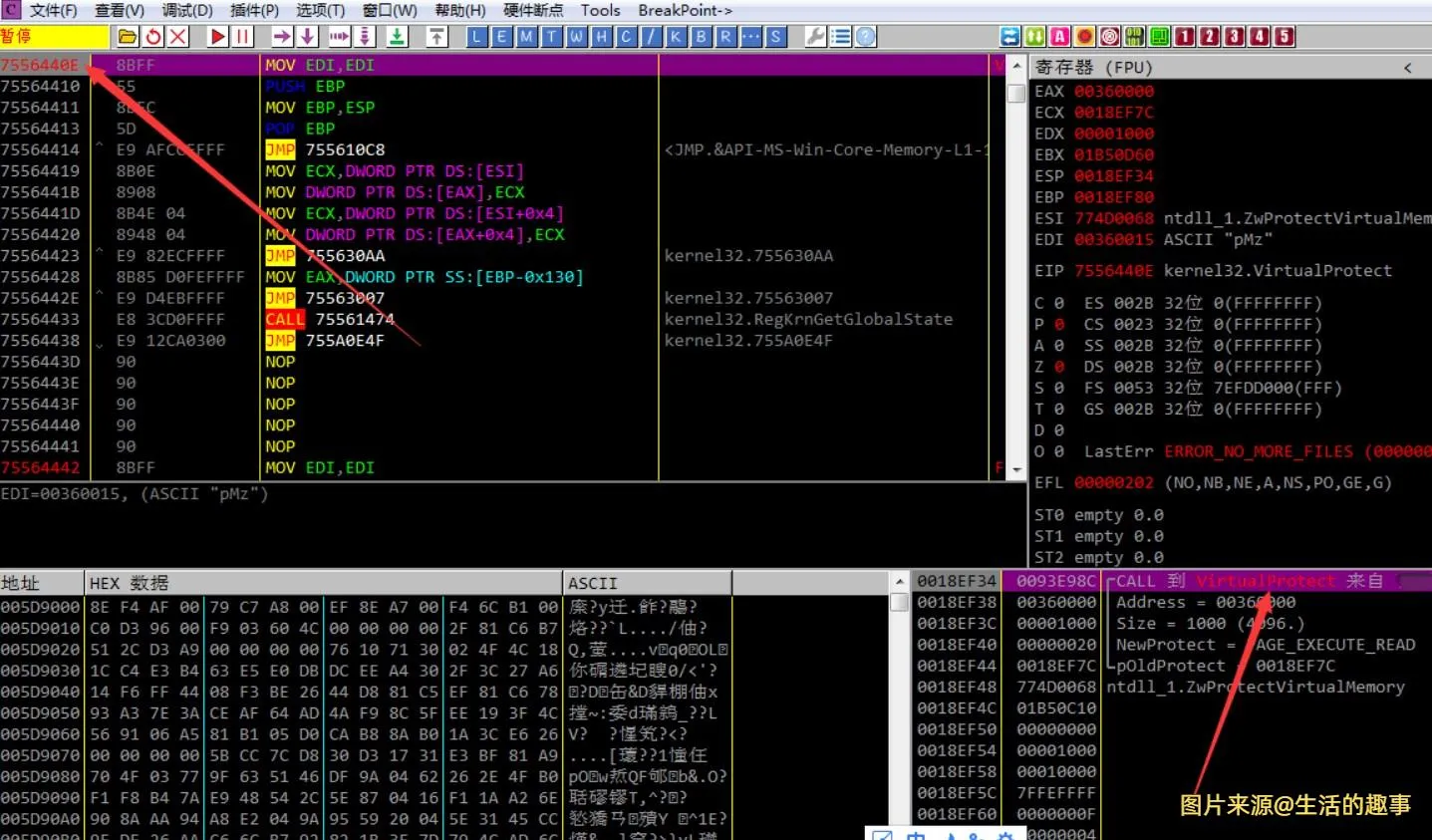The width and height of the screenshot is (1432, 840).
Task: Open the Breakpoints window (B button)
Action: 701,37
